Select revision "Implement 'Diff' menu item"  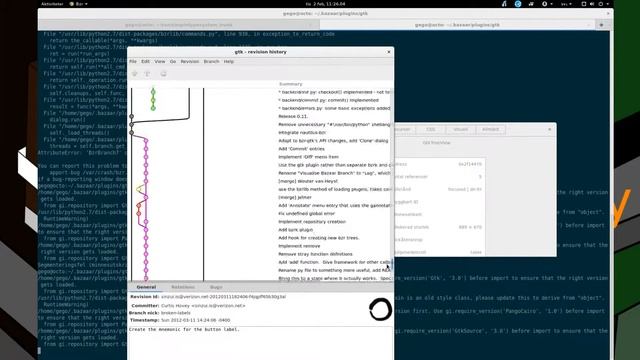pyautogui.click(x=308, y=157)
